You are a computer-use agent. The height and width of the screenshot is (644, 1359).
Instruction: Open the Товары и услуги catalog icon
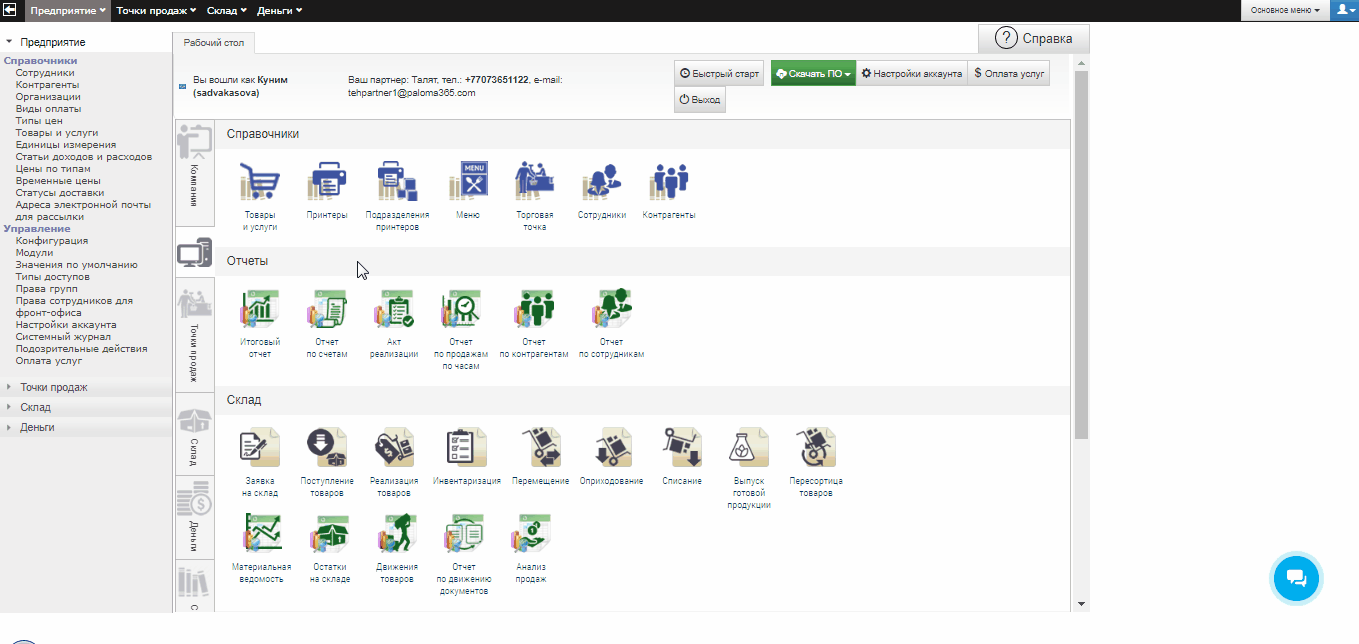tap(259, 183)
